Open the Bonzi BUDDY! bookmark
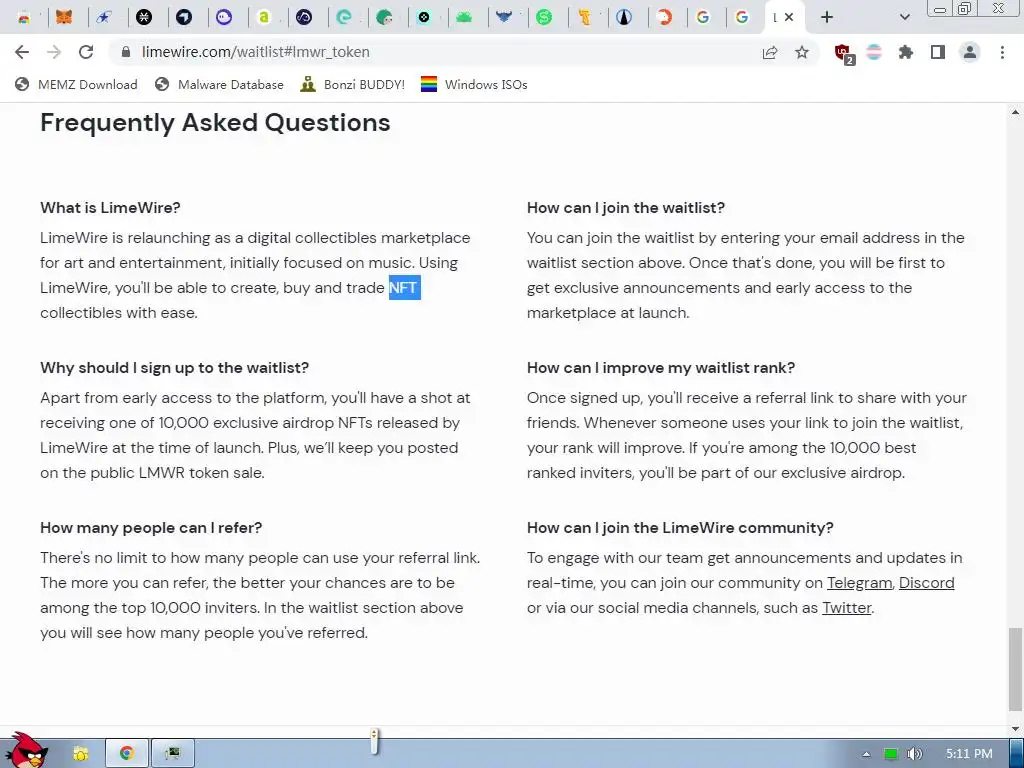Viewport: 1024px width, 768px height. pyautogui.click(x=353, y=84)
